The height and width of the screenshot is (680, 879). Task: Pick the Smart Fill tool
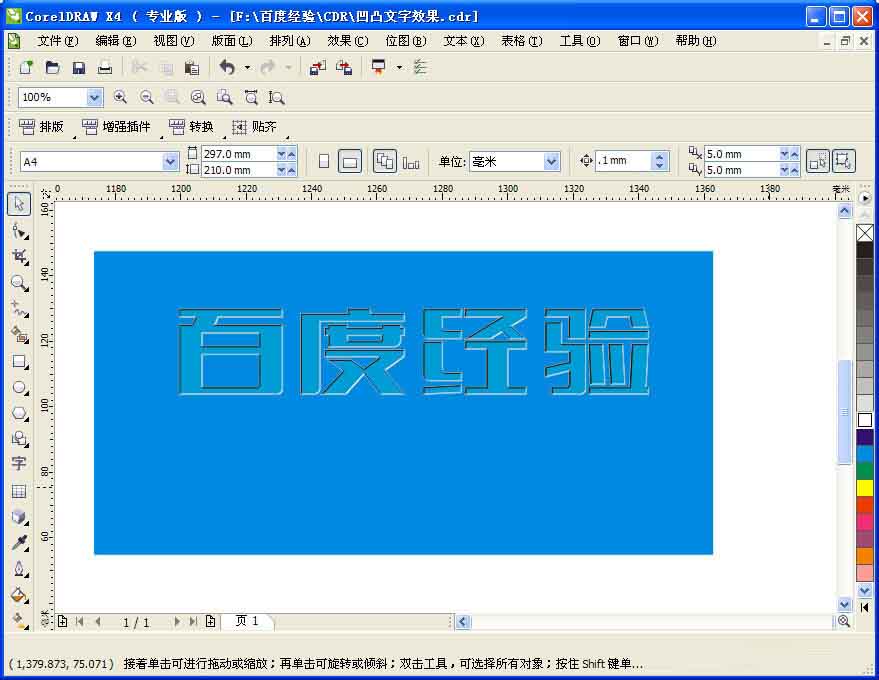pyautogui.click(x=19, y=335)
